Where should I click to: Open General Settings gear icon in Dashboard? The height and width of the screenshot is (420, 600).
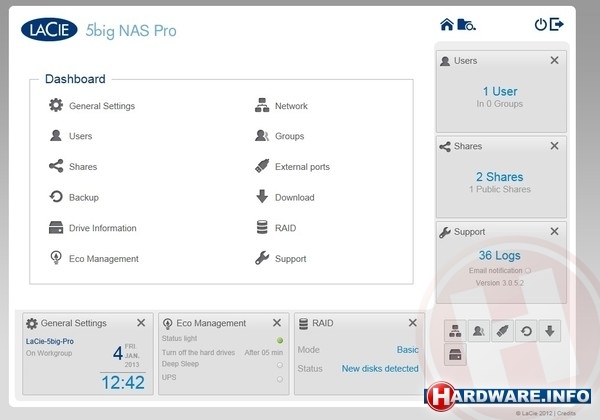point(56,105)
